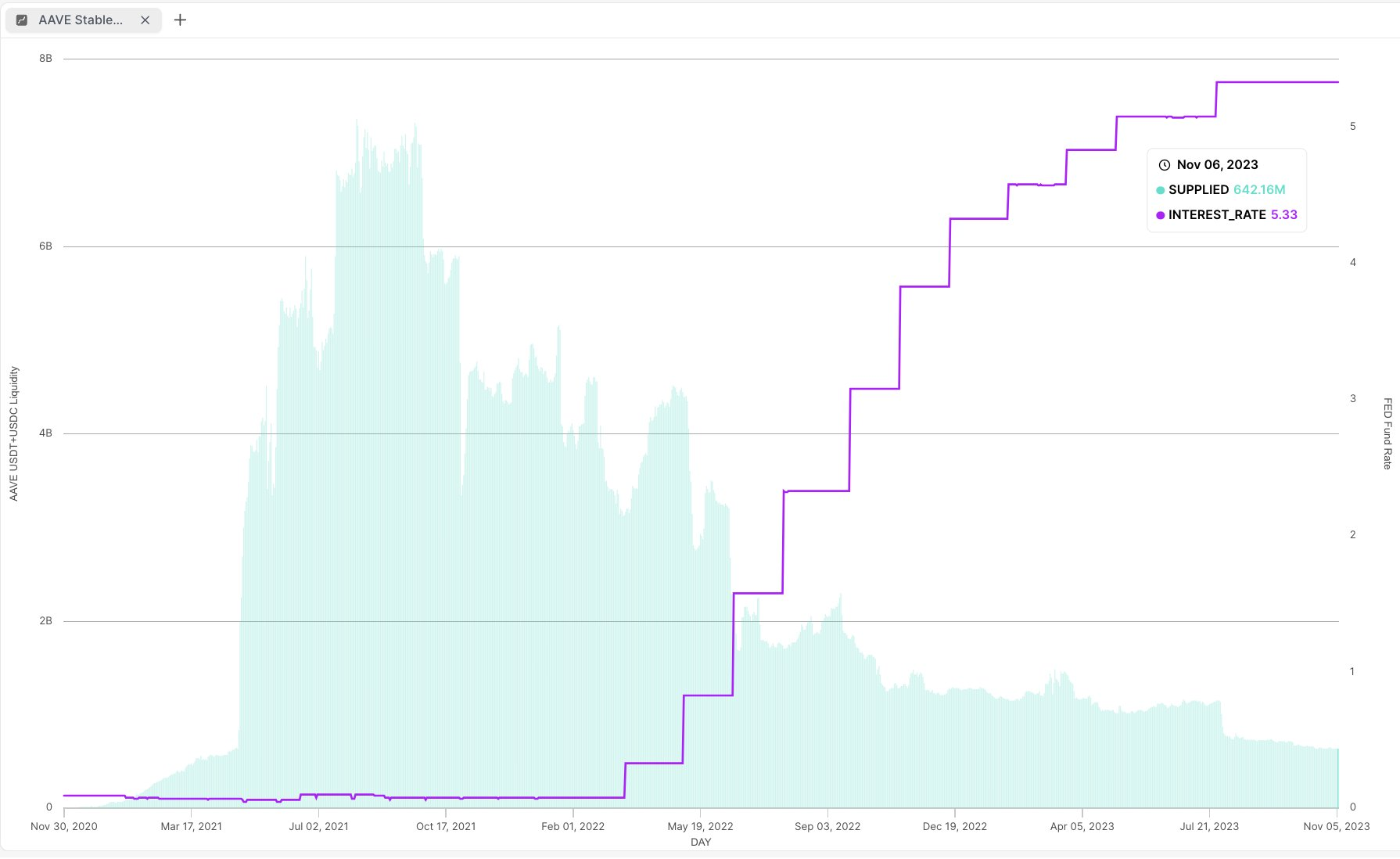Click the 6B left axis label
Viewport: 1400px width, 859px height.
coord(45,246)
